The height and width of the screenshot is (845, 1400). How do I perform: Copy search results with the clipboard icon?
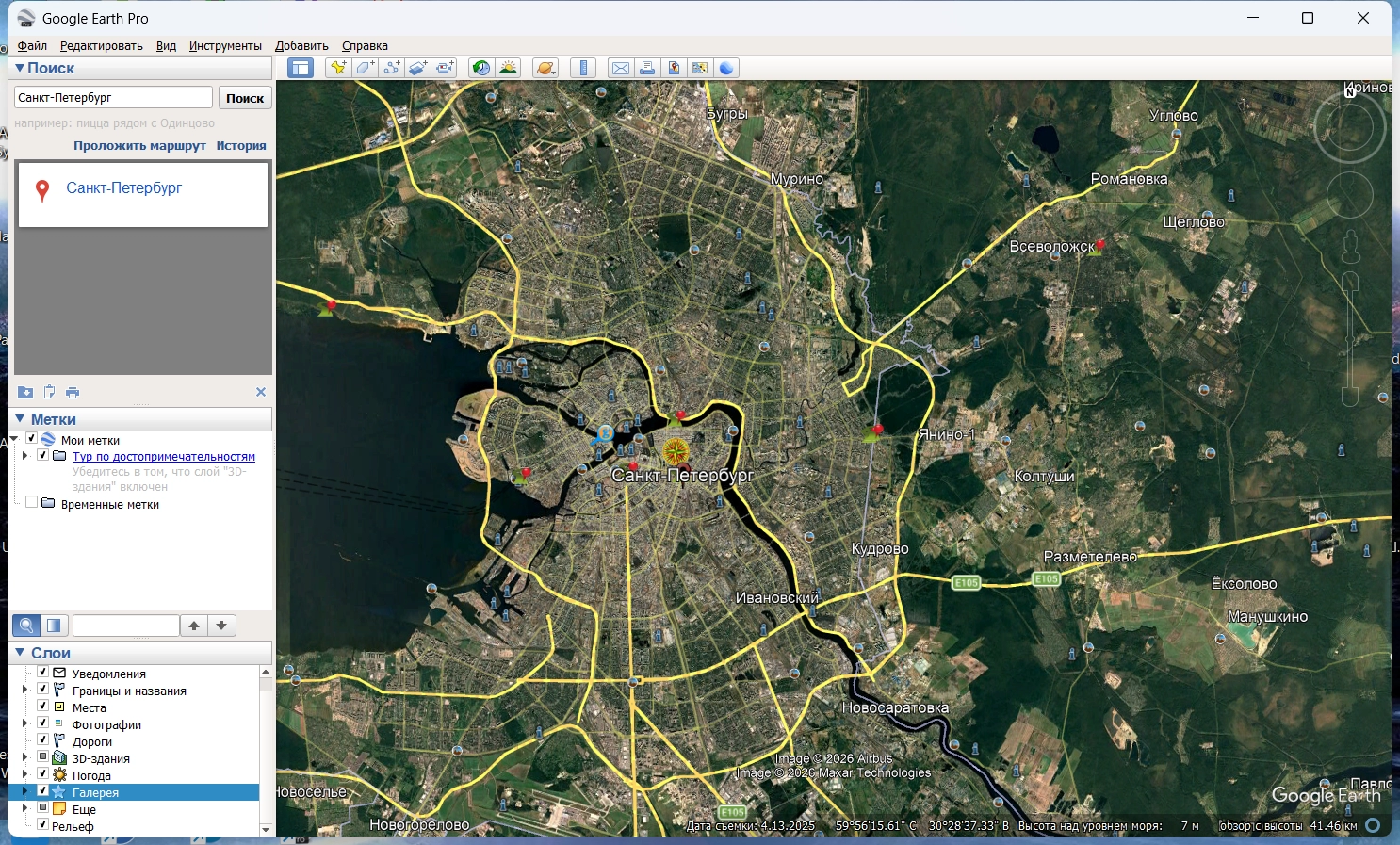pyautogui.click(x=49, y=392)
